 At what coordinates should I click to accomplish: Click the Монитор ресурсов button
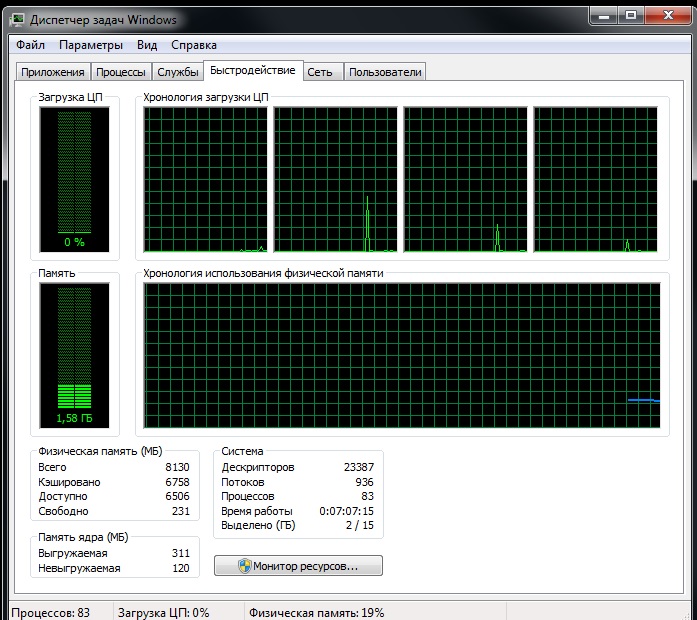pyautogui.click(x=298, y=566)
